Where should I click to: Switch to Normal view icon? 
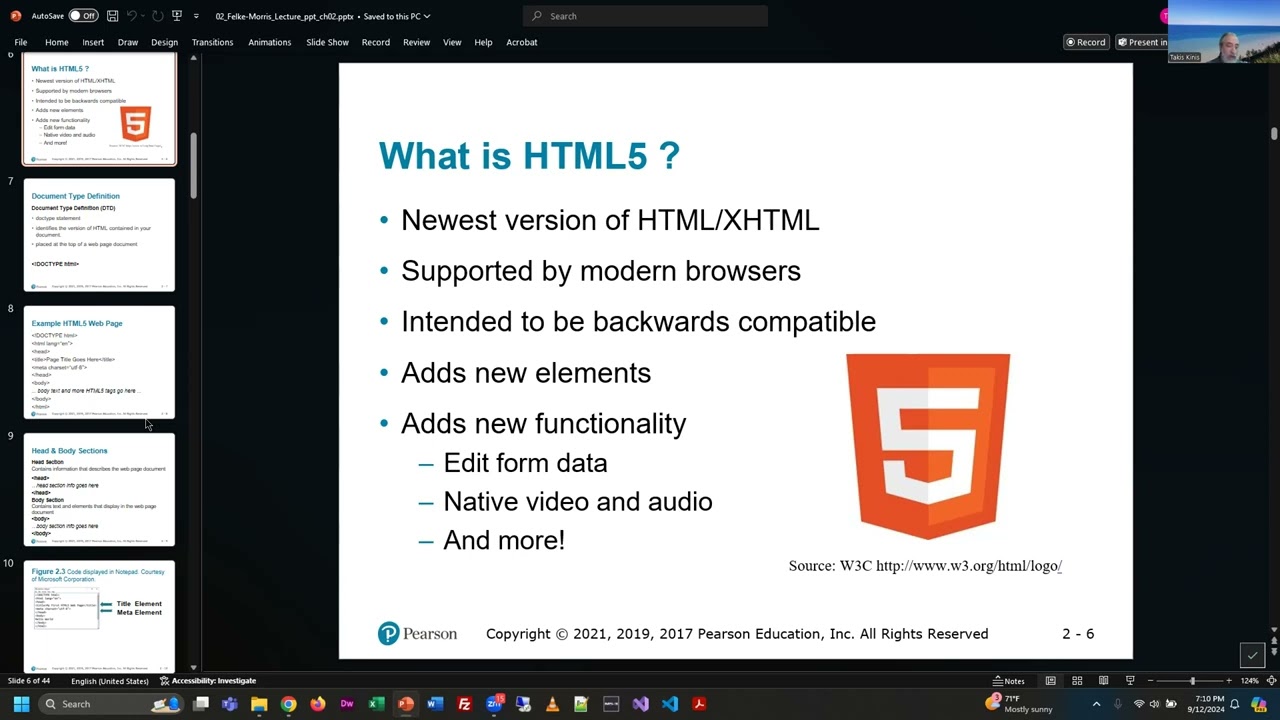pyautogui.click(x=1050, y=681)
